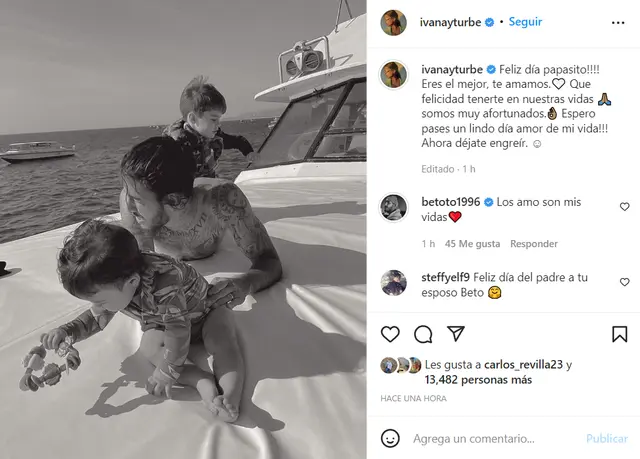Save the post with the bookmark icon
The image size is (640, 459).
click(x=620, y=334)
